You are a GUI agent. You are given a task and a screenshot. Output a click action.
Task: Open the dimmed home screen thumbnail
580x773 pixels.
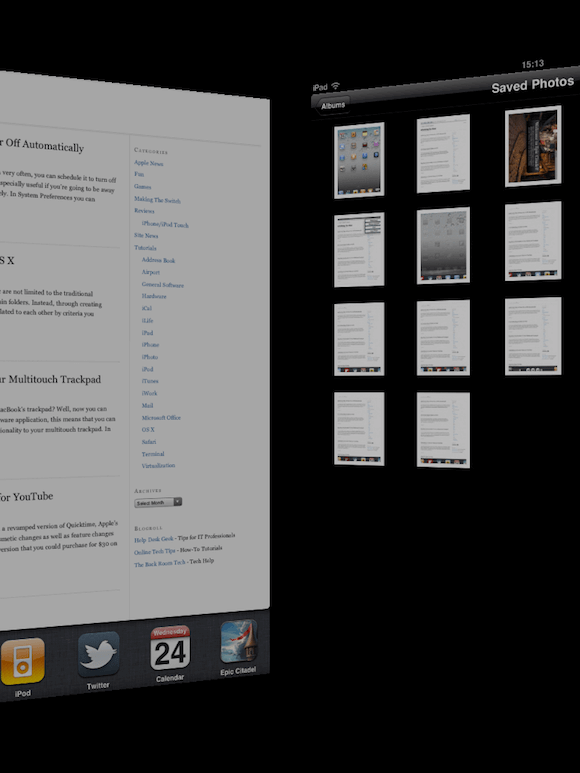[x=443, y=246]
